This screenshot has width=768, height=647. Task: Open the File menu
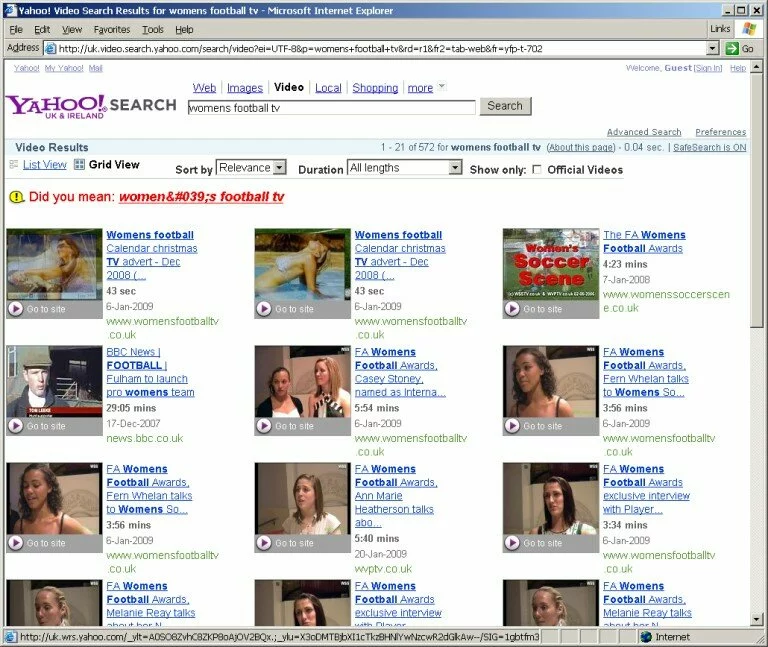(x=16, y=29)
